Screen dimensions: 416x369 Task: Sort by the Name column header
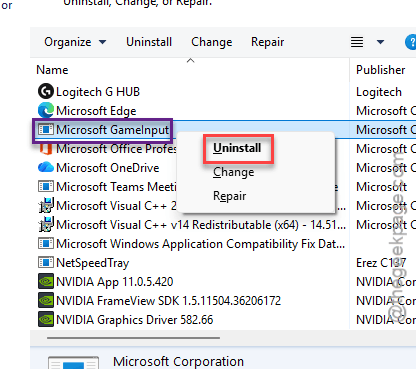click(52, 70)
